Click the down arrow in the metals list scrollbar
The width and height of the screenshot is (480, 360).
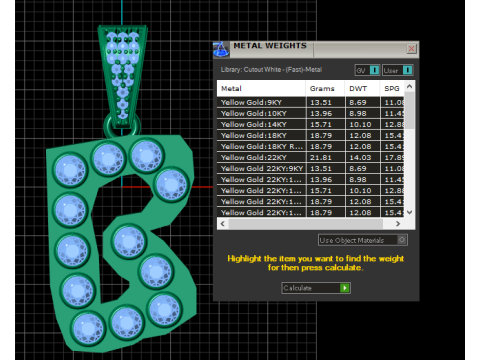point(410,212)
